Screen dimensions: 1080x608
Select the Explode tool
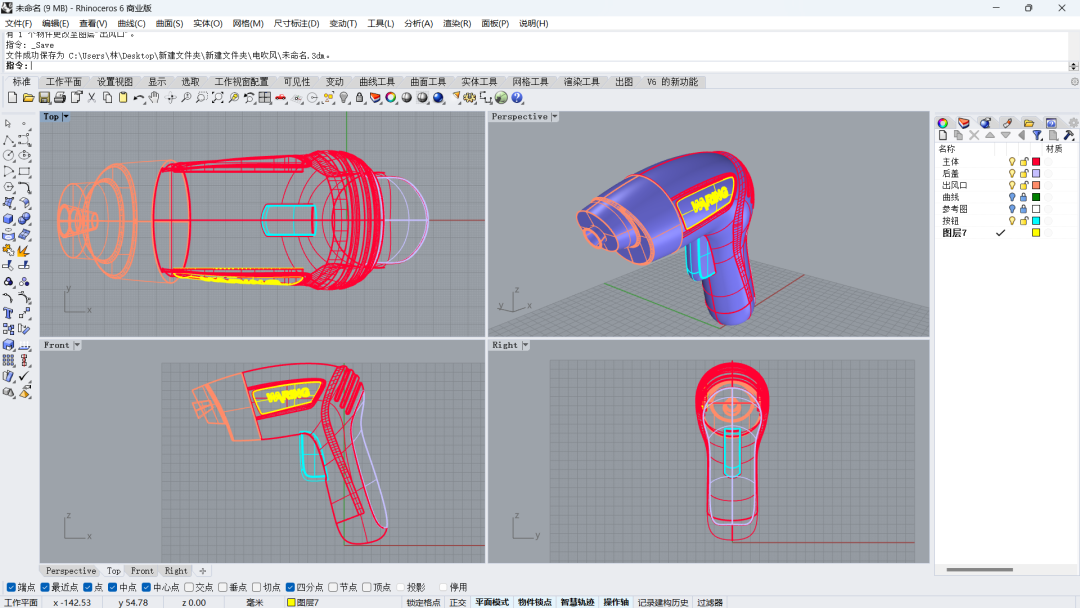24,251
